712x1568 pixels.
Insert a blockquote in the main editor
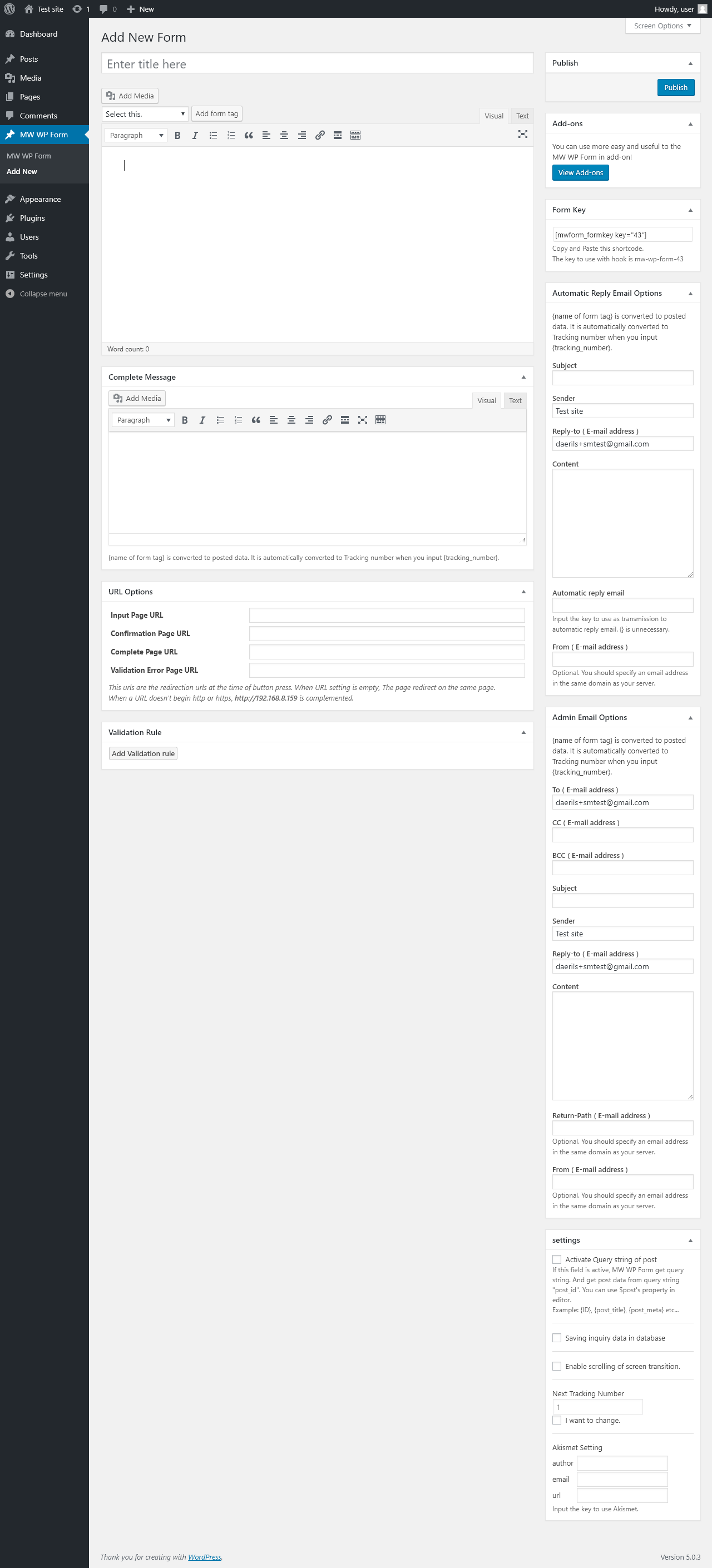point(249,135)
